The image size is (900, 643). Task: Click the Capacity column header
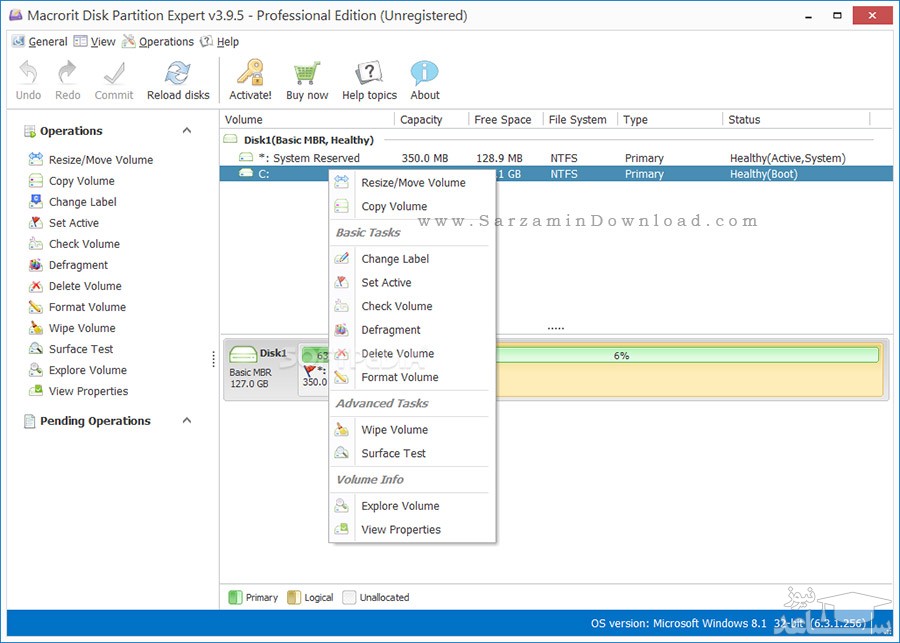click(421, 120)
